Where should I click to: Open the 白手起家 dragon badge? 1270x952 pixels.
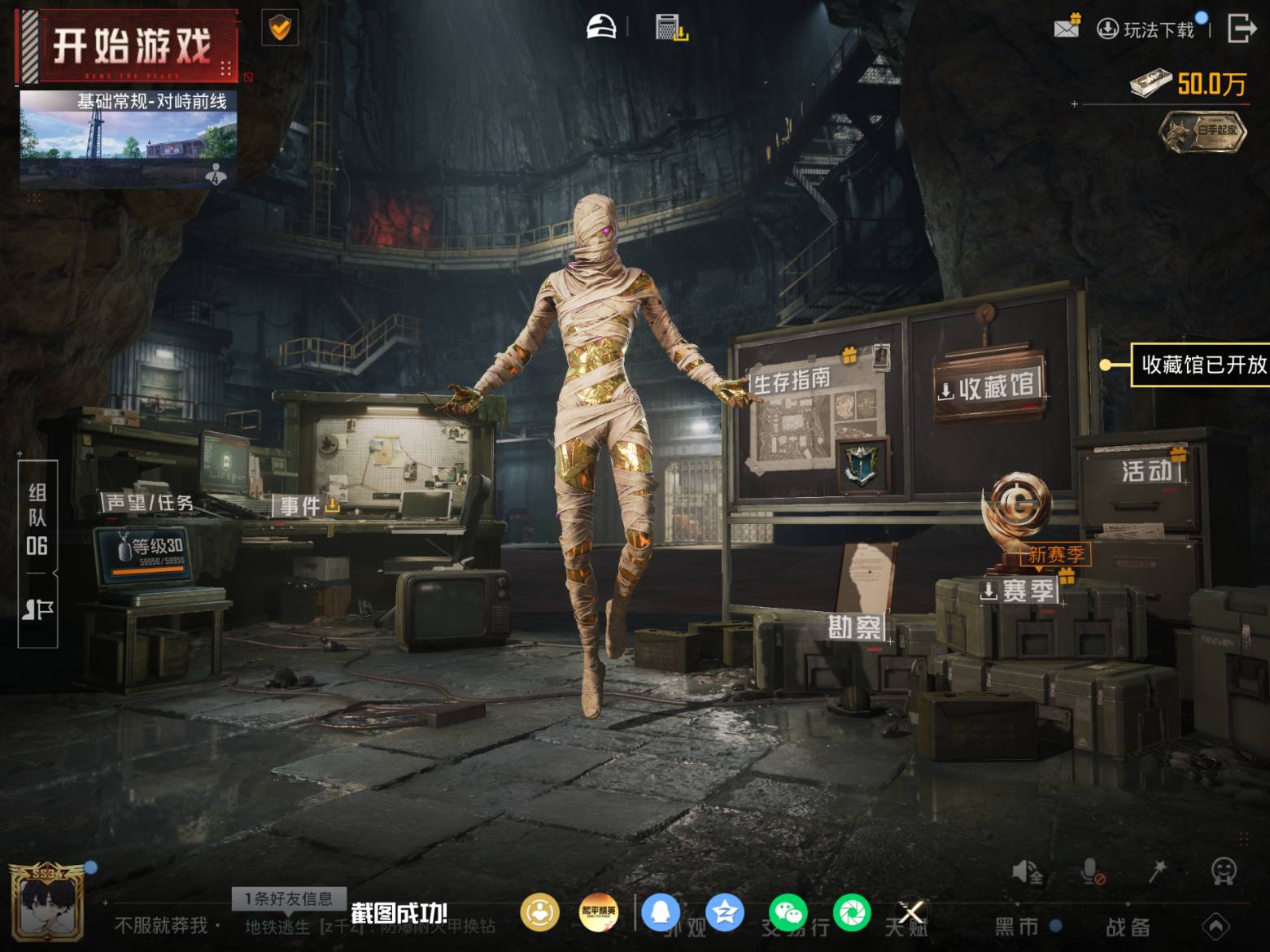(x=1203, y=131)
